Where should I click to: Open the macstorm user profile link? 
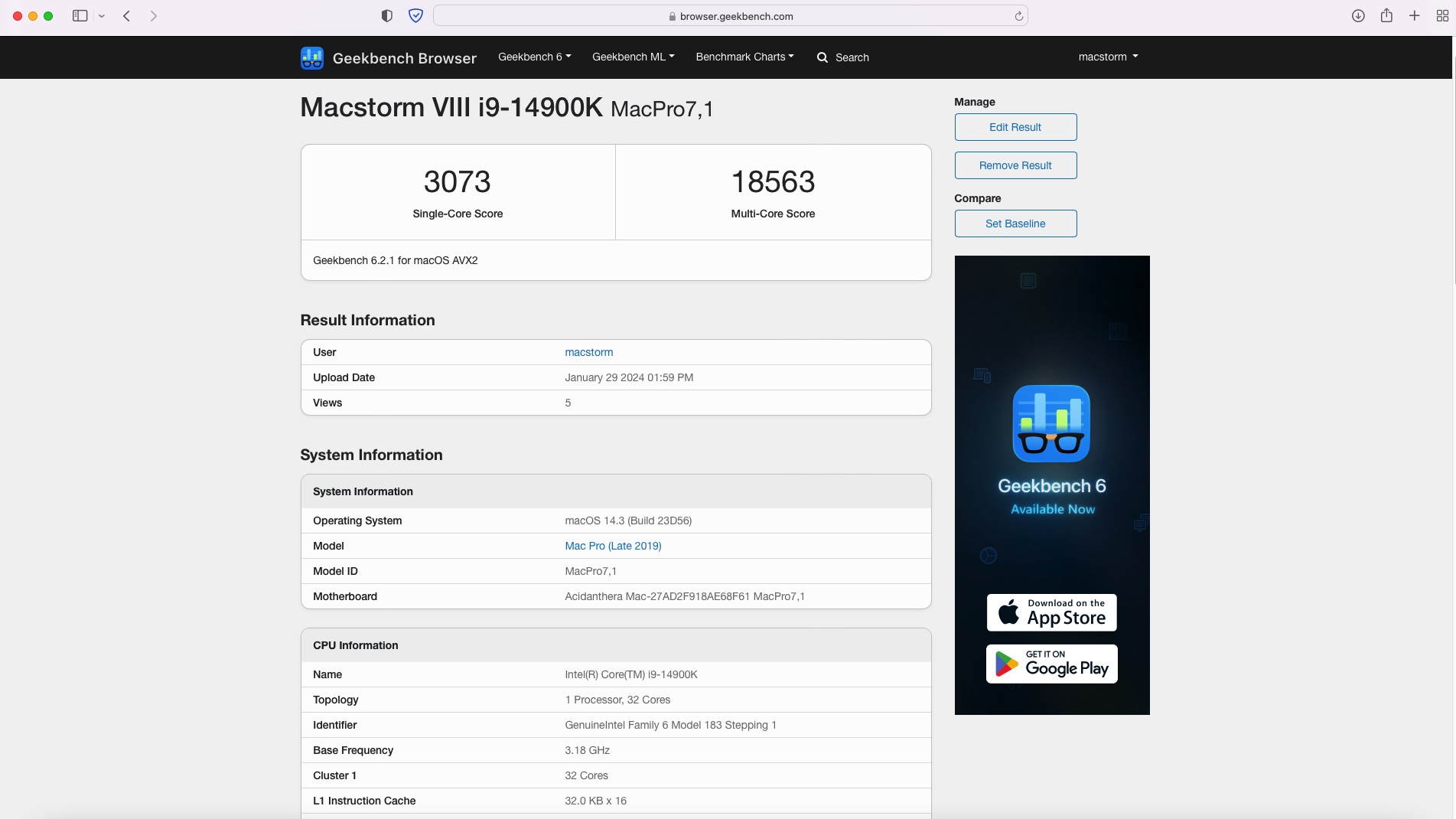(x=588, y=353)
